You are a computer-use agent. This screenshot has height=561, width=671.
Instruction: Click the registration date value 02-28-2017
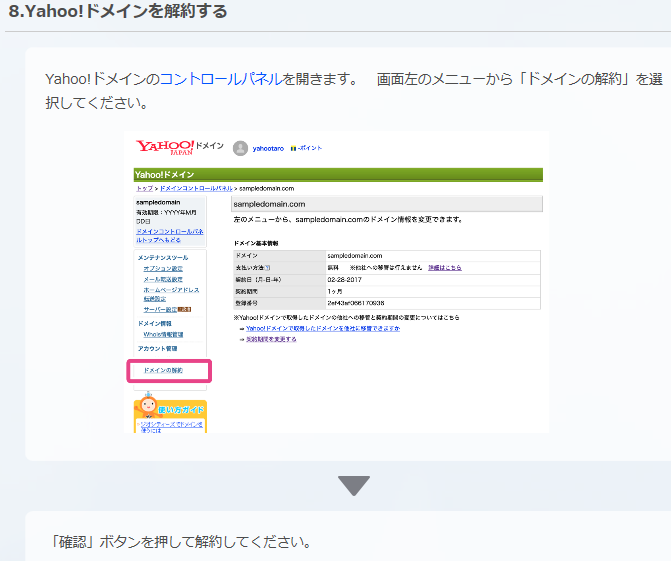[344, 280]
